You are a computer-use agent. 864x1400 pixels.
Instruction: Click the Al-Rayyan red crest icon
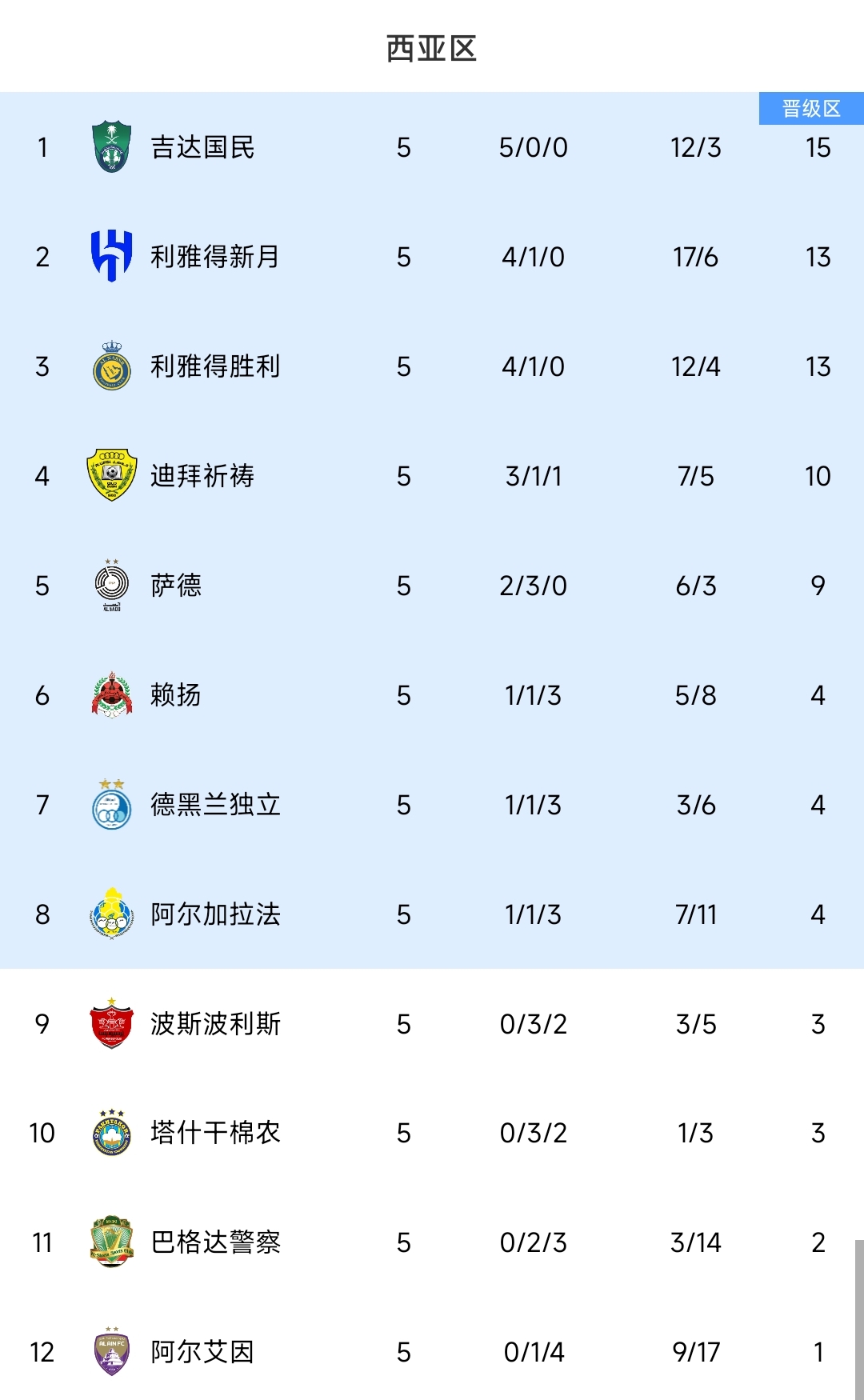point(112,694)
